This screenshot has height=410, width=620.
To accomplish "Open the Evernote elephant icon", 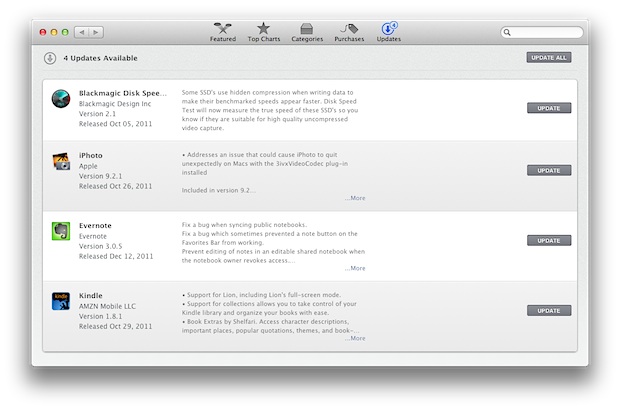I will coord(61,232).
